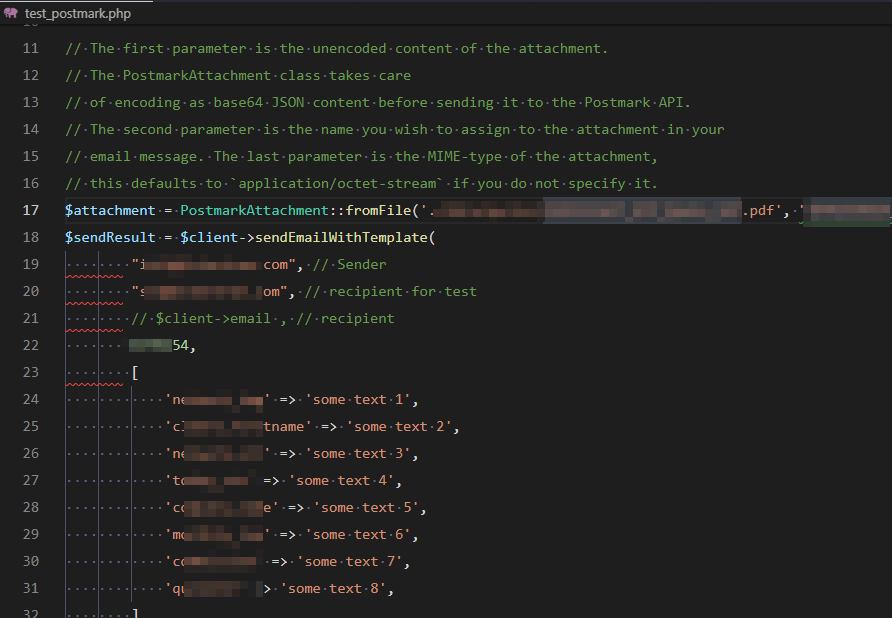Click the opening bracket on line 23
The width and height of the screenshot is (892, 618).
135,373
